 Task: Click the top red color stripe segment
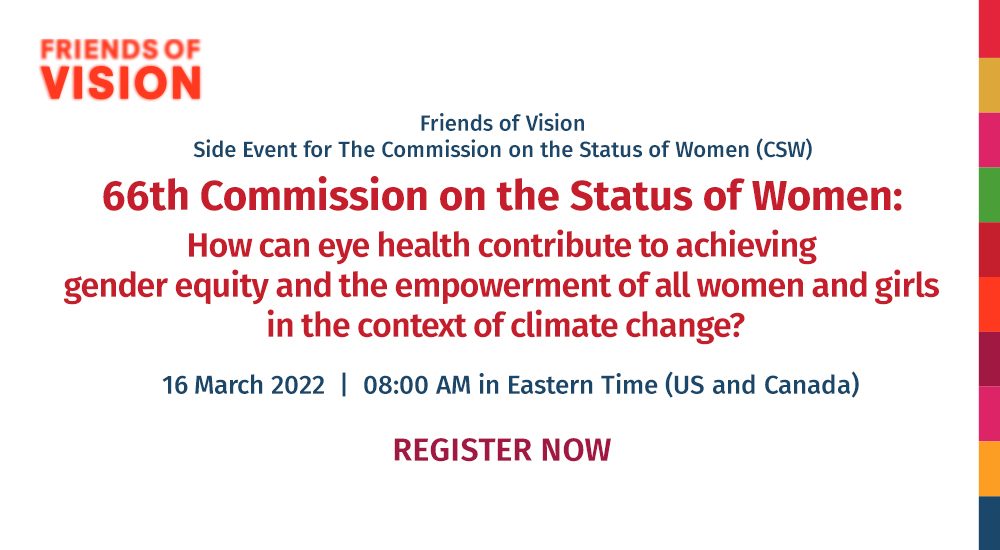point(989,29)
